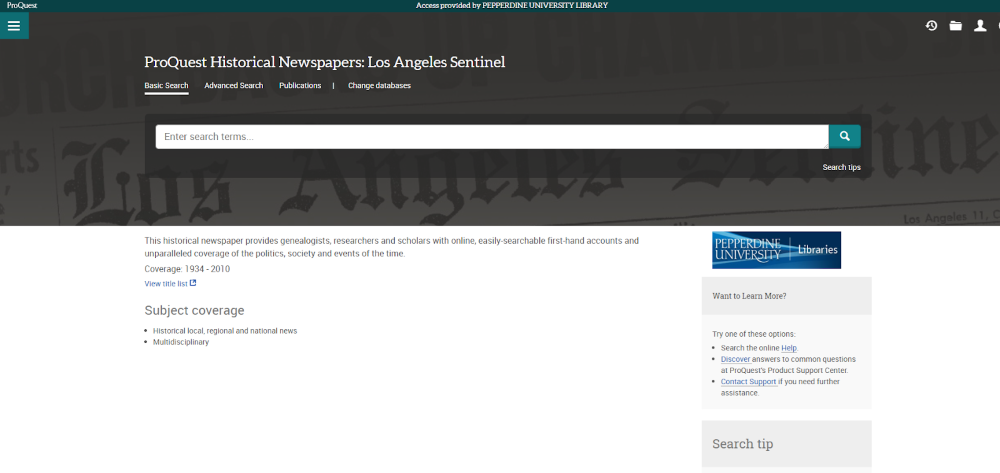Click the 'Coverage: 1934 - 2010' text
This screenshot has height=473, width=1000.
click(x=187, y=269)
